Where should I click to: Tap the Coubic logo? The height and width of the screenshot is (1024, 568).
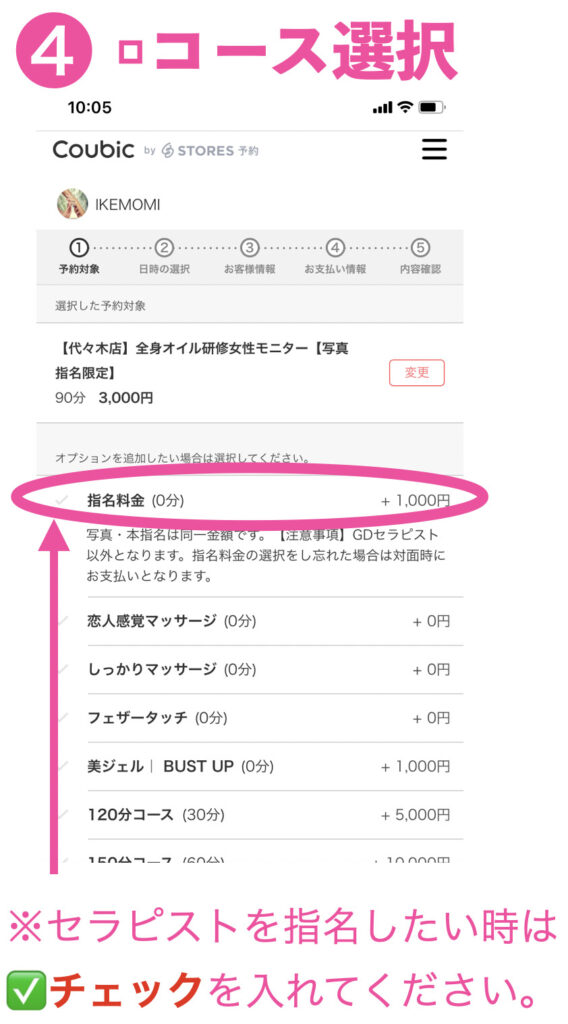point(93,150)
